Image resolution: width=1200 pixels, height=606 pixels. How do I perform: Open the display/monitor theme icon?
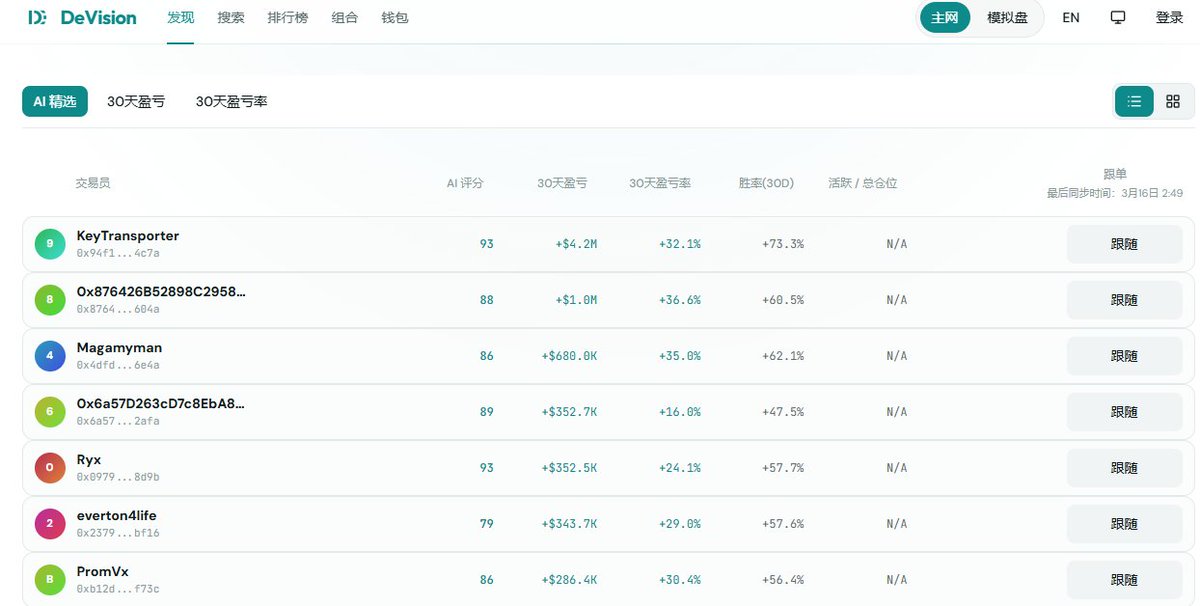click(1118, 17)
